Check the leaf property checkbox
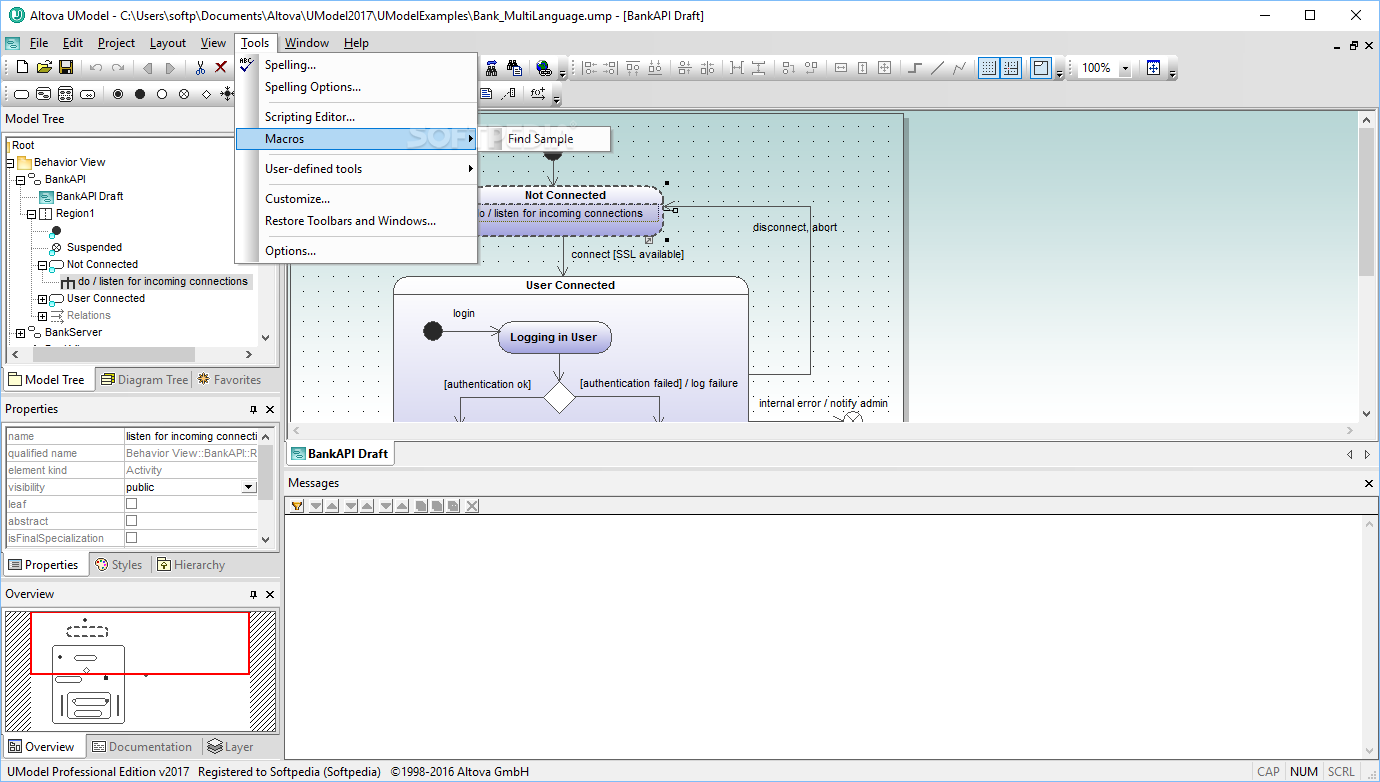This screenshot has width=1380, height=782. [131, 504]
